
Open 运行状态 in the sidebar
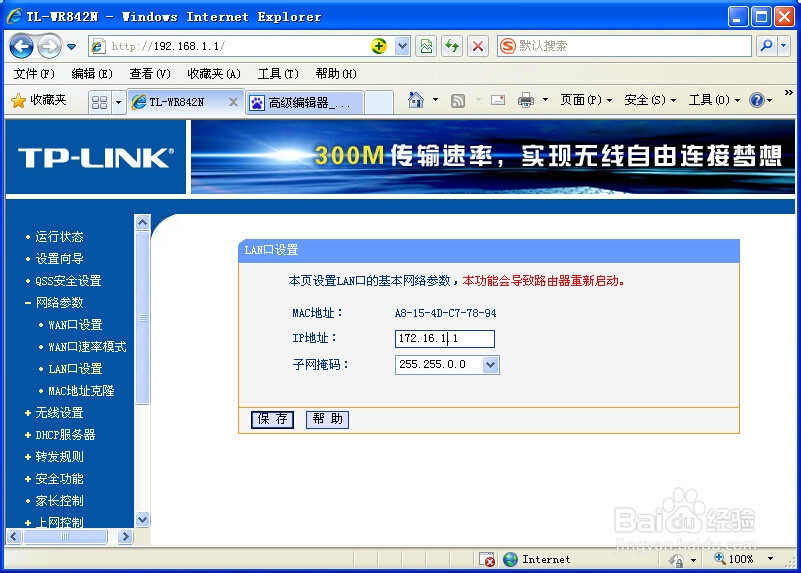tap(59, 237)
